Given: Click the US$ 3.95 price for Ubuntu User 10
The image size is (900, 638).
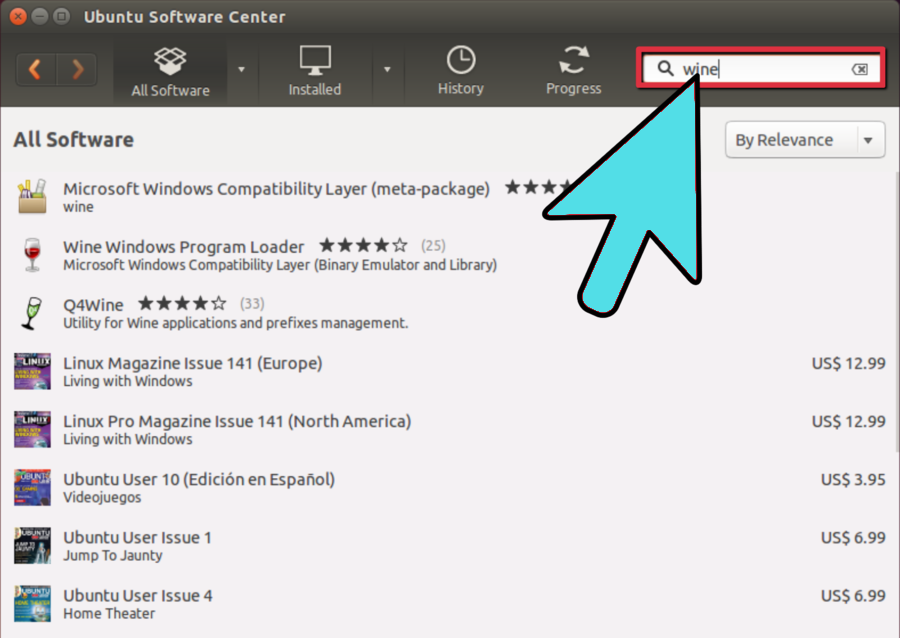Looking at the screenshot, I should click(853, 480).
